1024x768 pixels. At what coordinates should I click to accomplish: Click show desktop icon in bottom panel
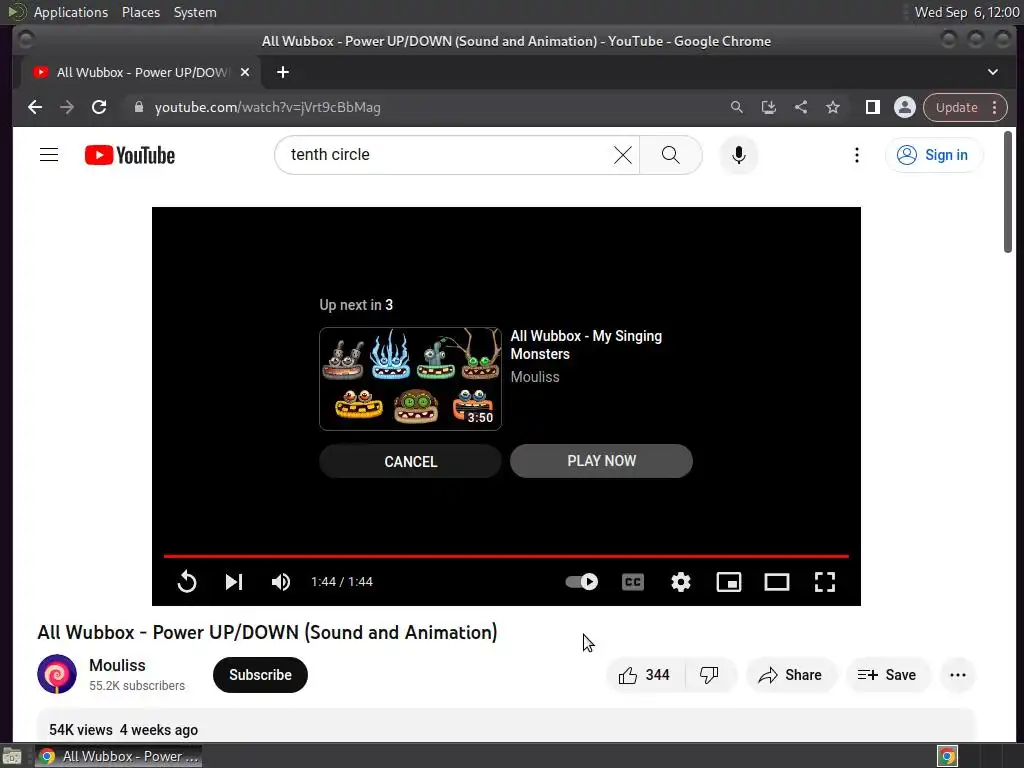[x=12, y=756]
